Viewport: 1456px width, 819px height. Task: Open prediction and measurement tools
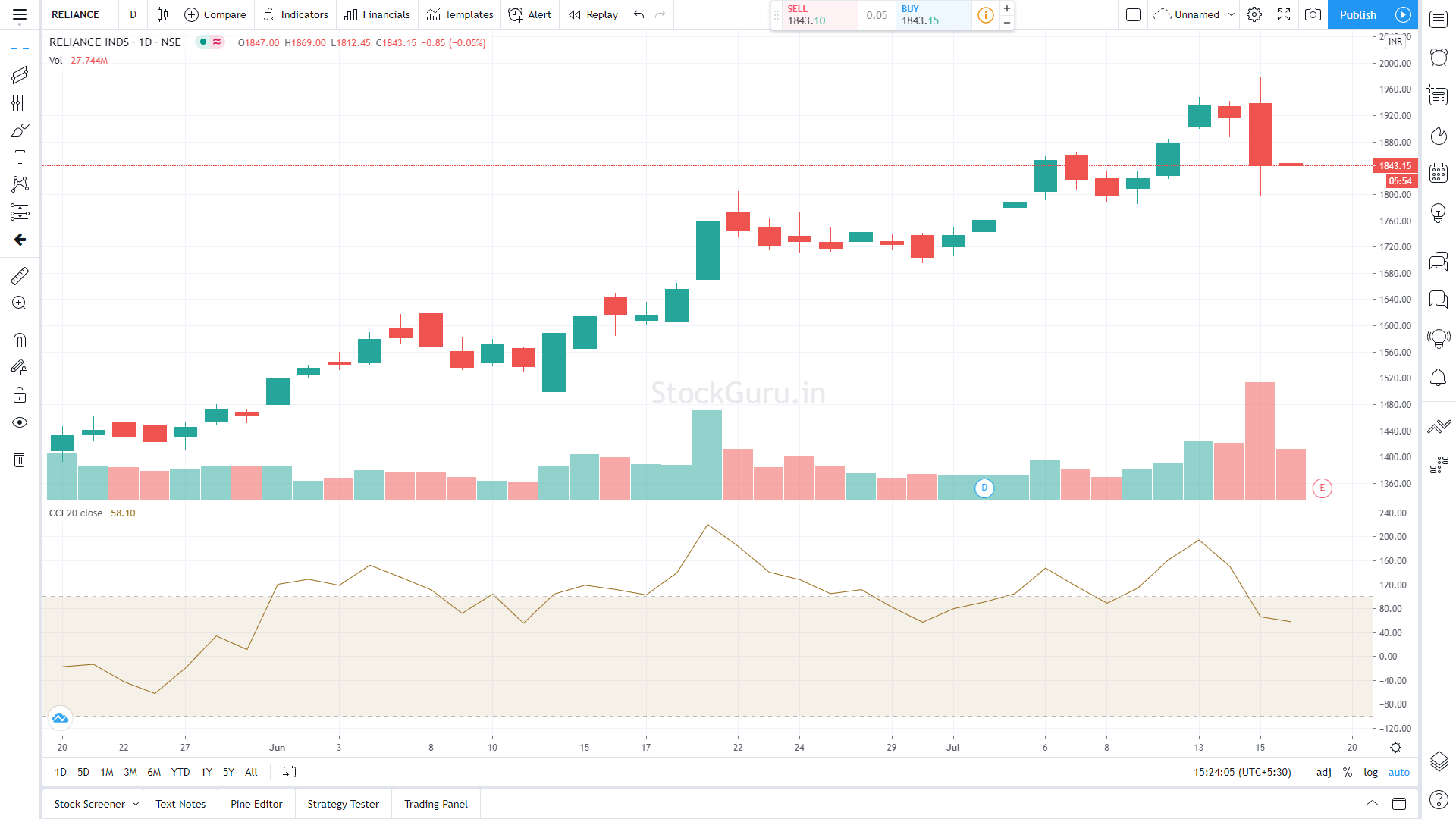(20, 212)
